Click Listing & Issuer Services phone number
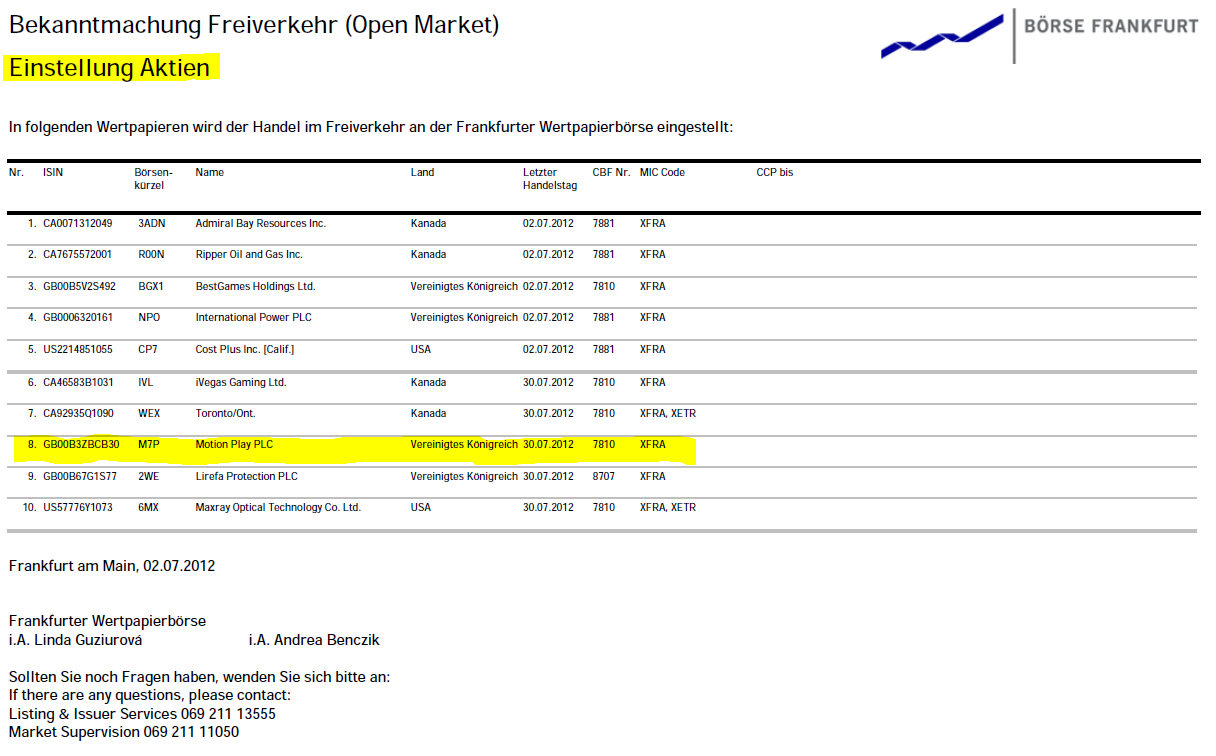Image resolution: width=1216 pixels, height=756 pixels. [x=228, y=714]
